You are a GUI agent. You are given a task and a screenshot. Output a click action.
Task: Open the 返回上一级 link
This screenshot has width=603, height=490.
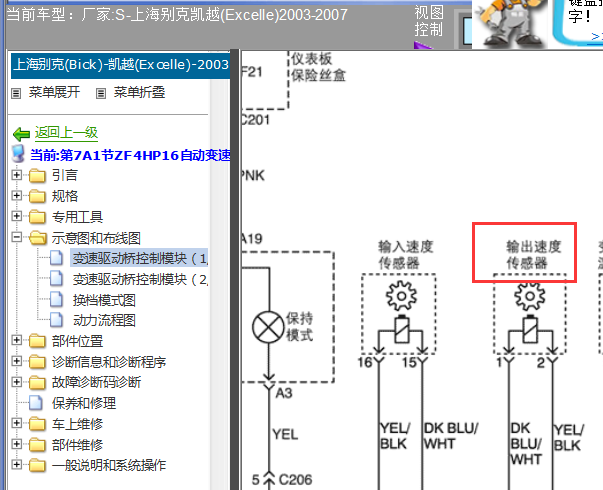[x=66, y=133]
